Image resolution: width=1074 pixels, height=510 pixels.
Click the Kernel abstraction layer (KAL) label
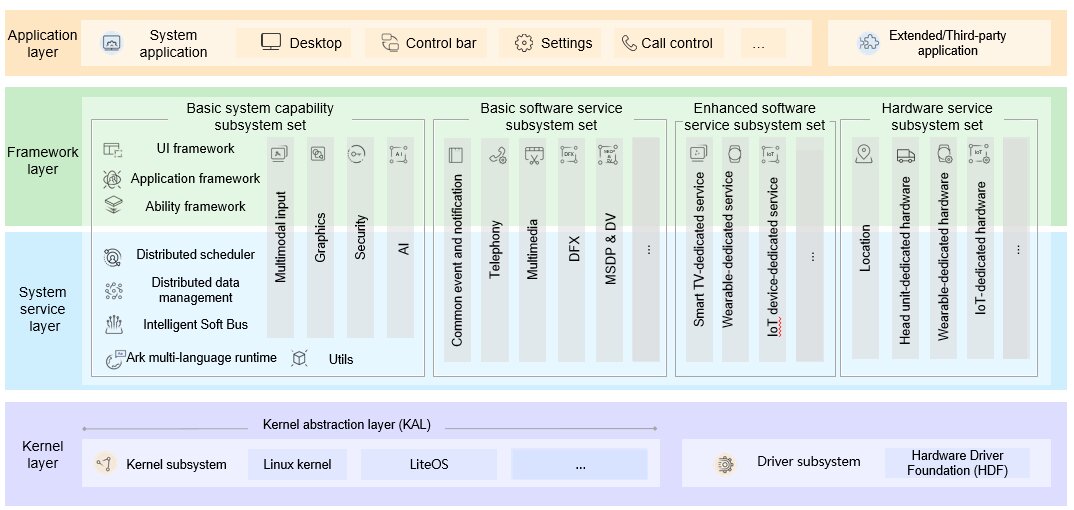[347, 424]
